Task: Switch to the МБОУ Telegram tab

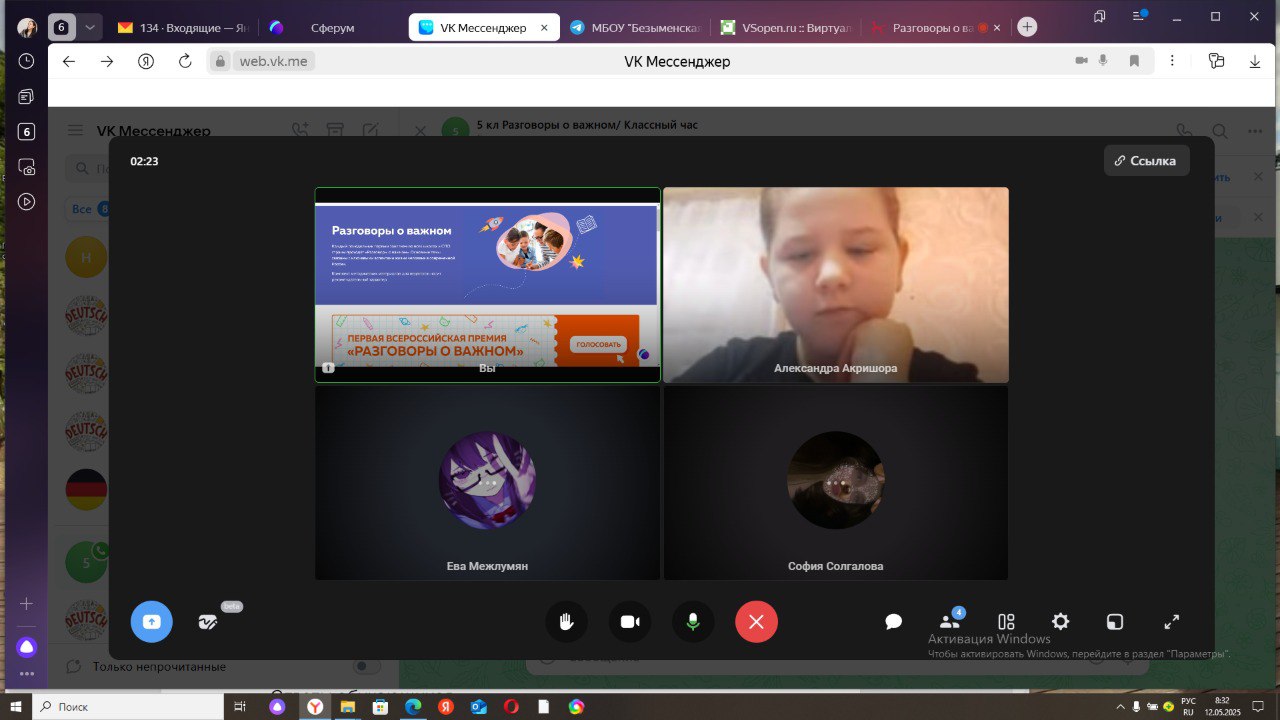Action: tap(635, 28)
